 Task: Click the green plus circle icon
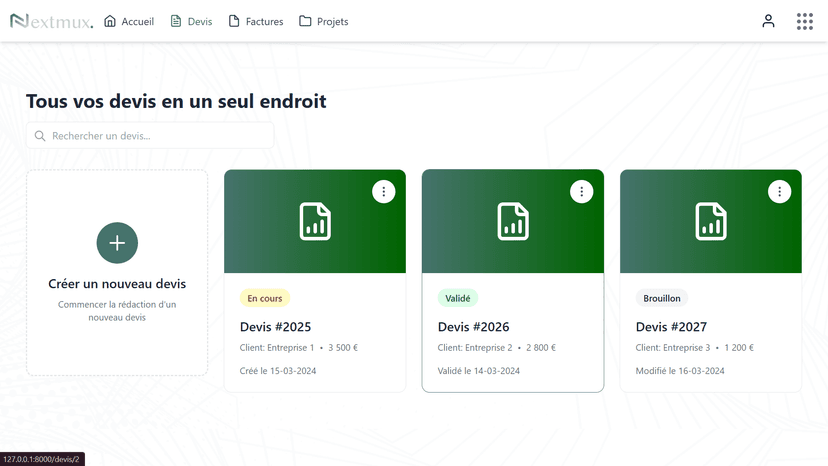pyautogui.click(x=117, y=243)
